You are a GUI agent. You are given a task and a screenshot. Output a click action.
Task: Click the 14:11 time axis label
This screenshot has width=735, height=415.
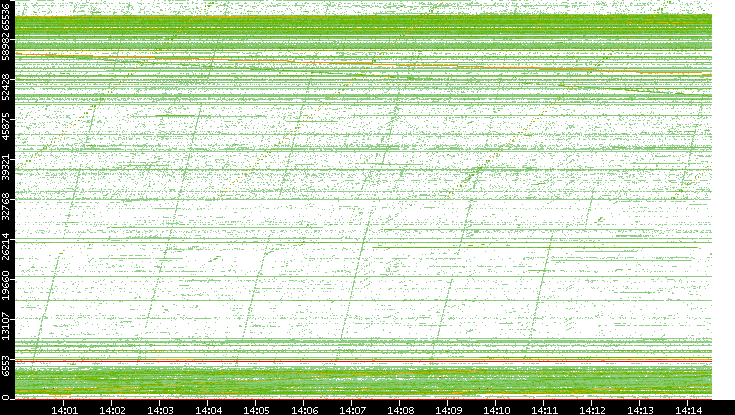pyautogui.click(x=544, y=410)
